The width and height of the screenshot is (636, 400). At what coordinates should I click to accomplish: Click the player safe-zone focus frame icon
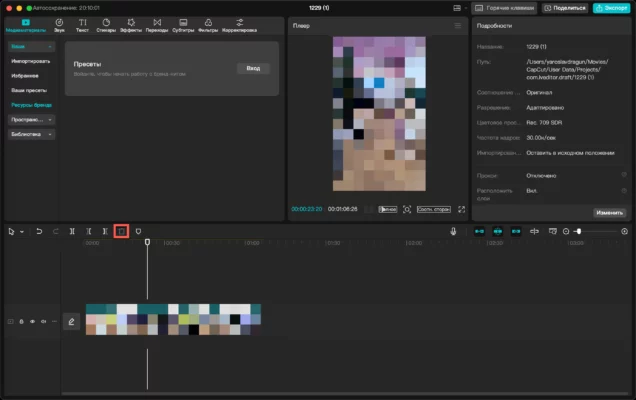[407, 209]
